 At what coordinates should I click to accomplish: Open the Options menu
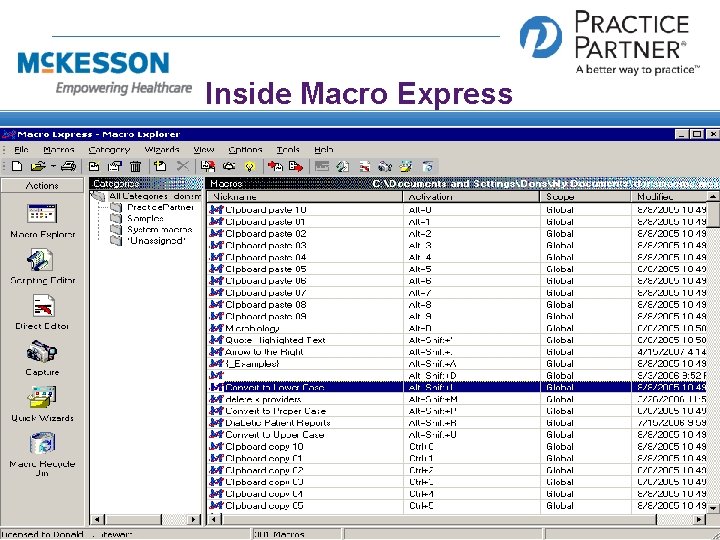click(245, 150)
